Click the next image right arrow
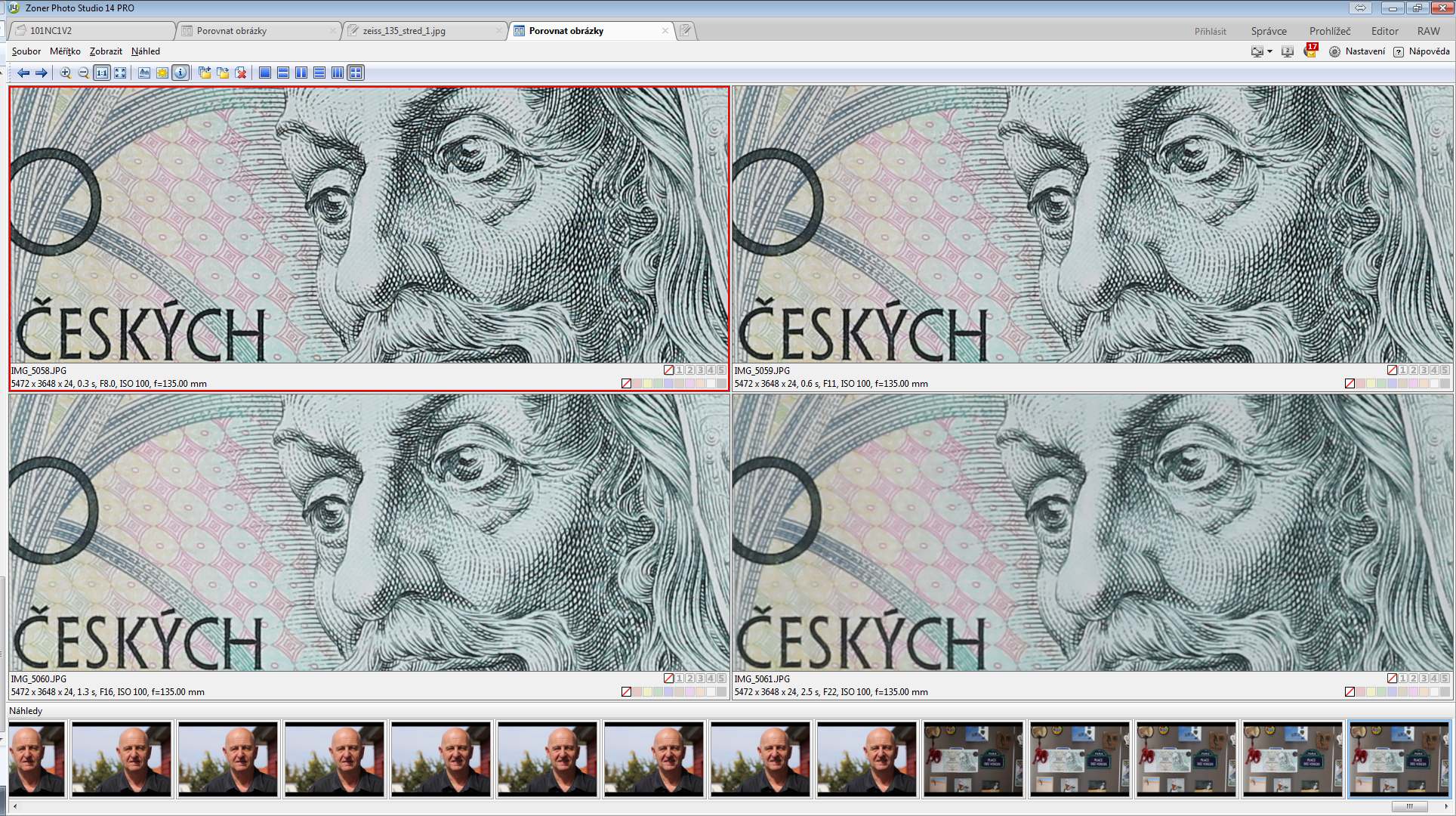1456x816 pixels. click(42, 73)
